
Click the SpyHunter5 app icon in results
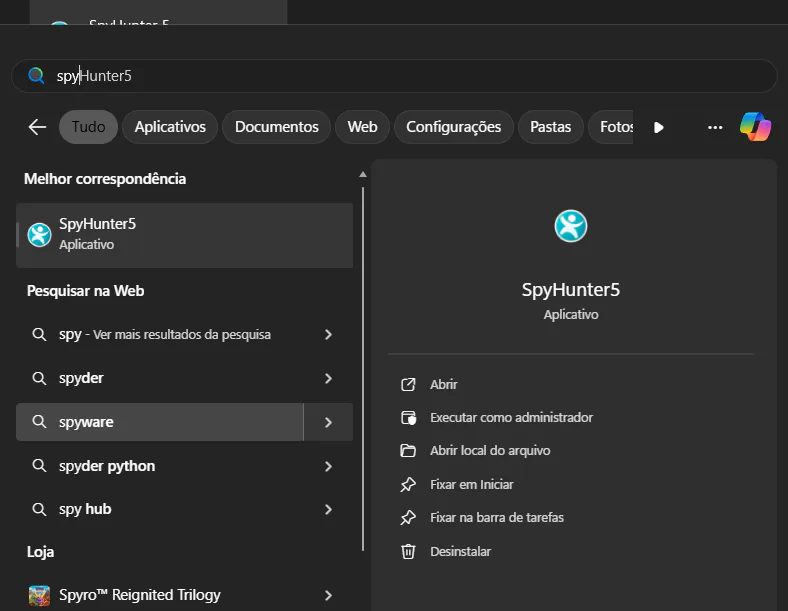tap(40, 234)
